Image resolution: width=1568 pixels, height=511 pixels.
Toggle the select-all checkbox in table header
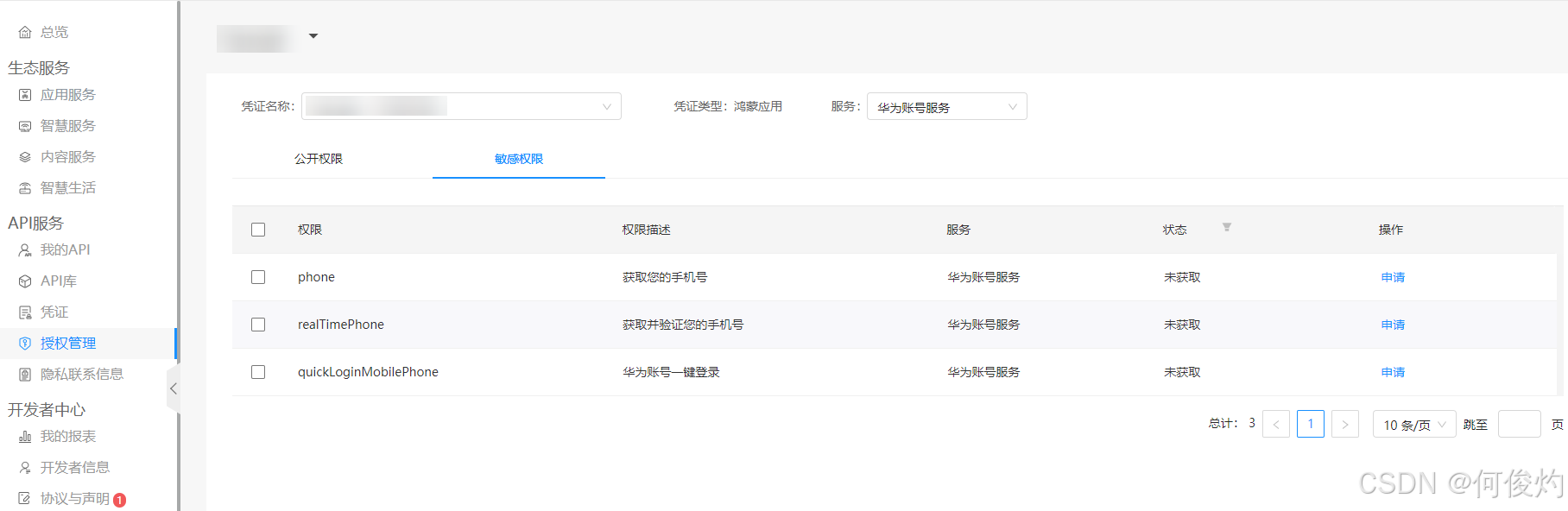pyautogui.click(x=258, y=230)
